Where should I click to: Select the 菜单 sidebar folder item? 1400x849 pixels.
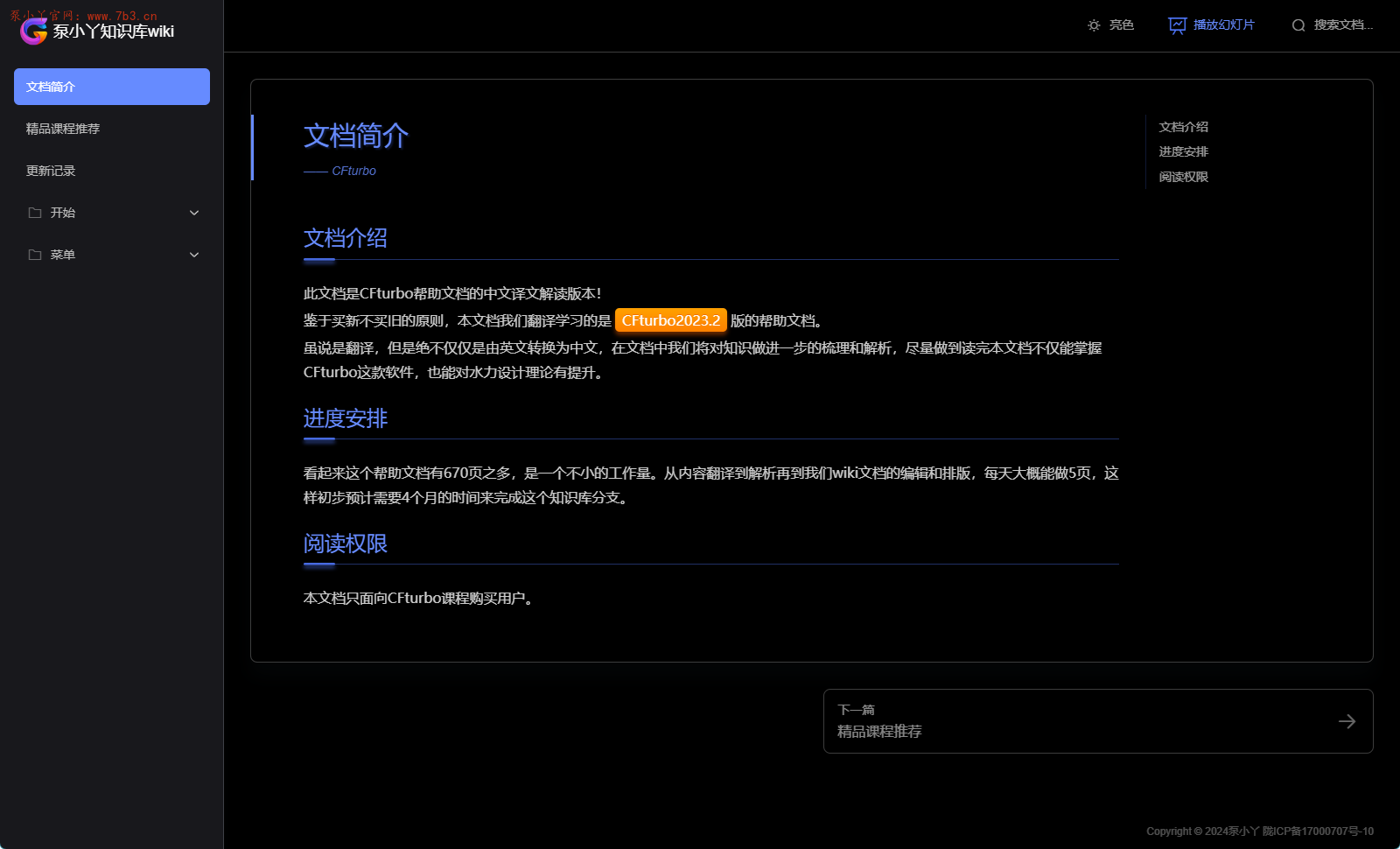112,255
